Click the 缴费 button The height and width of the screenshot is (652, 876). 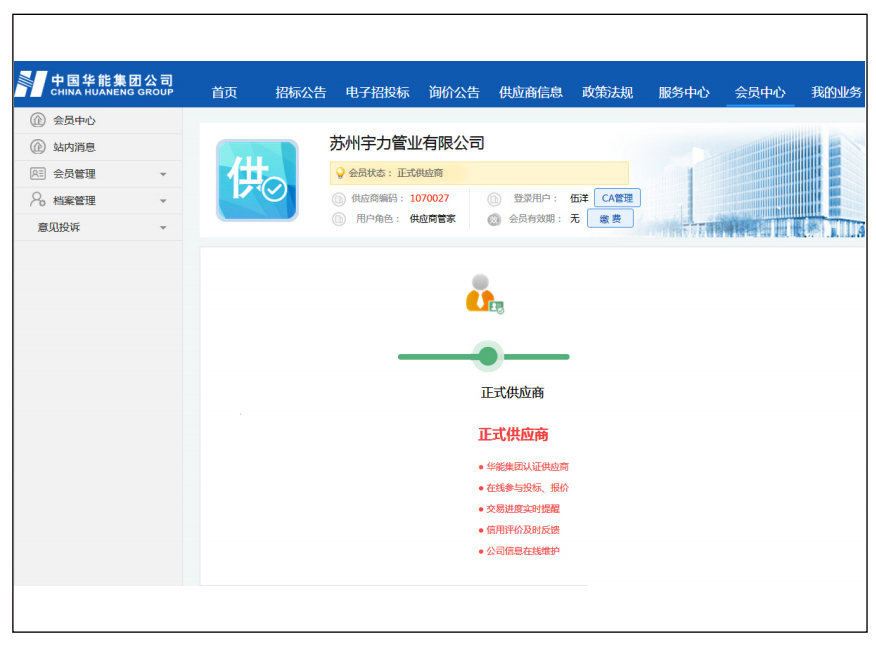point(610,218)
